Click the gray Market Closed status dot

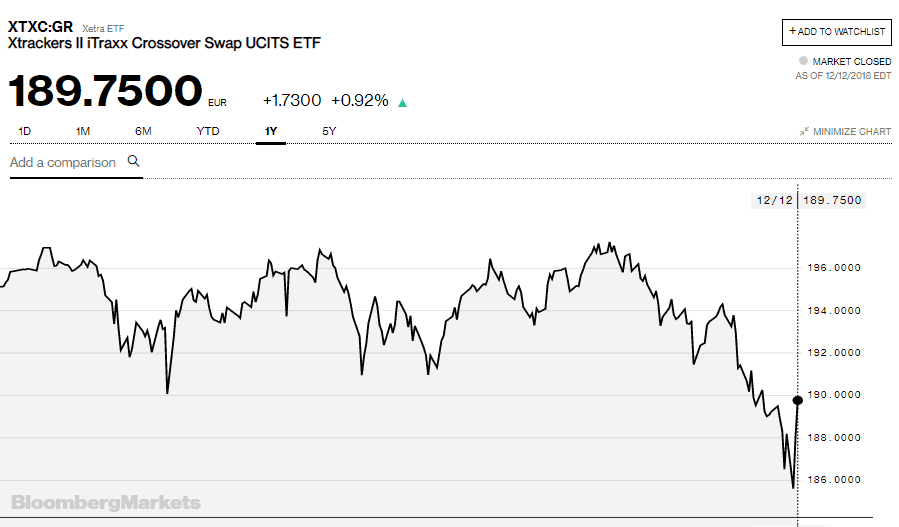[x=802, y=61]
